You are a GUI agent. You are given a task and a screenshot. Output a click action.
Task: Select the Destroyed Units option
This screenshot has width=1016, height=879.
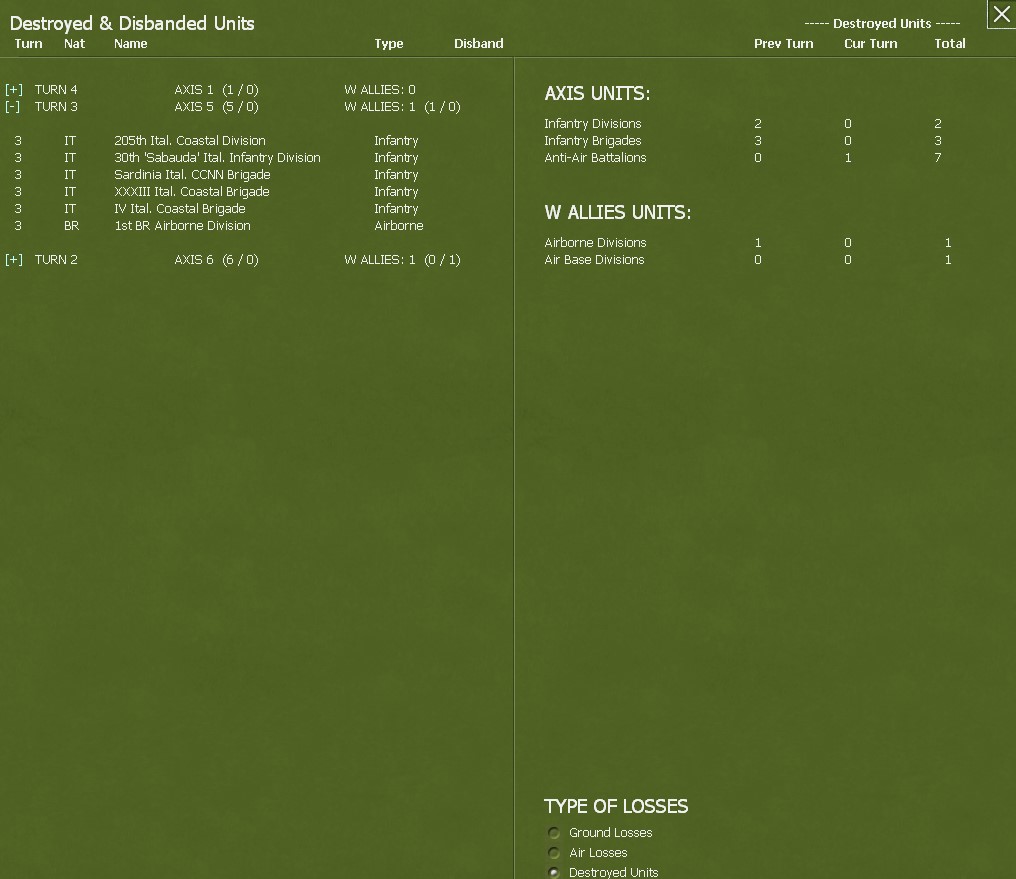click(x=554, y=873)
